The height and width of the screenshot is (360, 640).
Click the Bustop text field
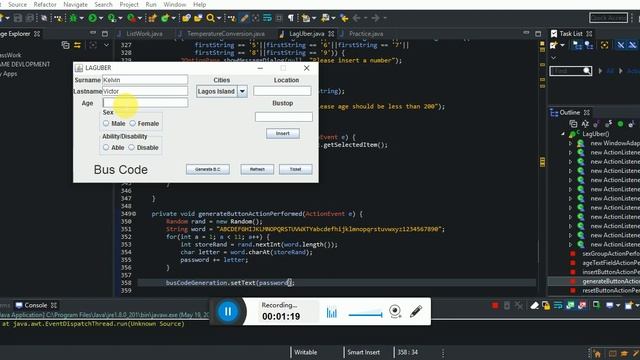point(284,117)
